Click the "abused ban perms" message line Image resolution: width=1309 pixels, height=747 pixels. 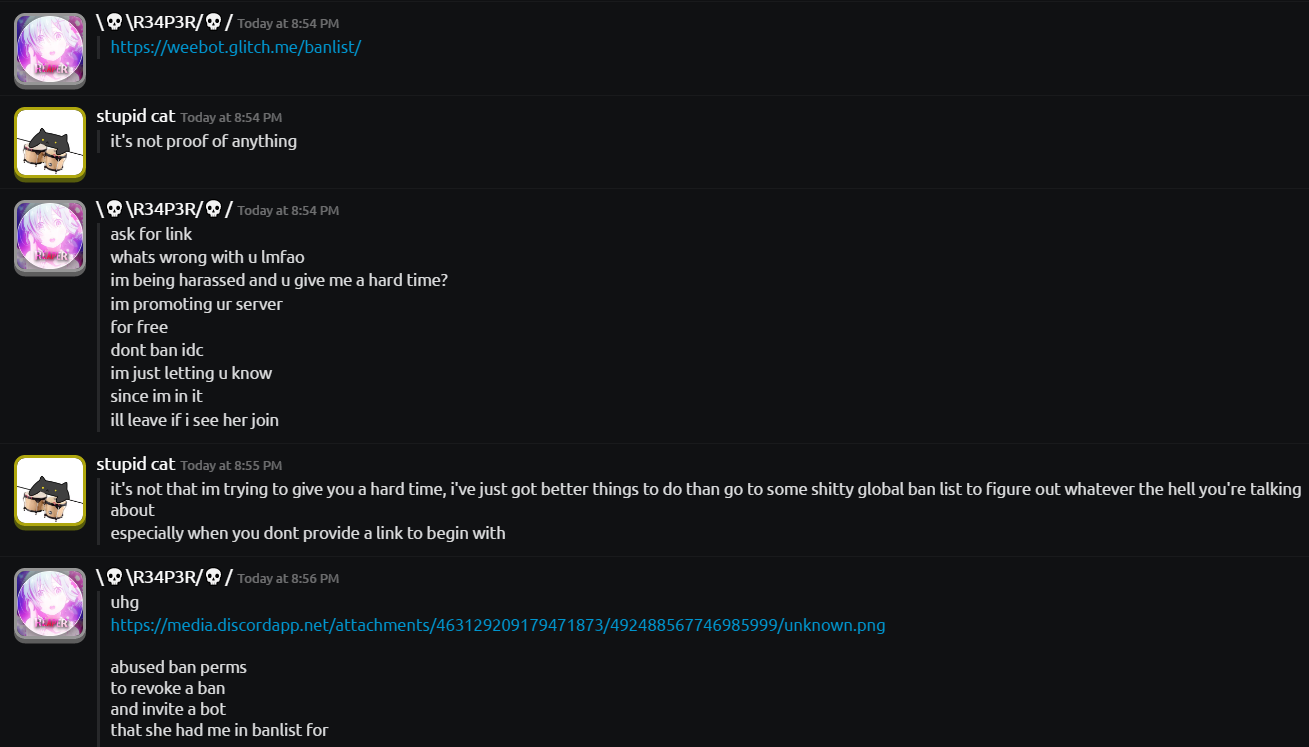click(178, 667)
